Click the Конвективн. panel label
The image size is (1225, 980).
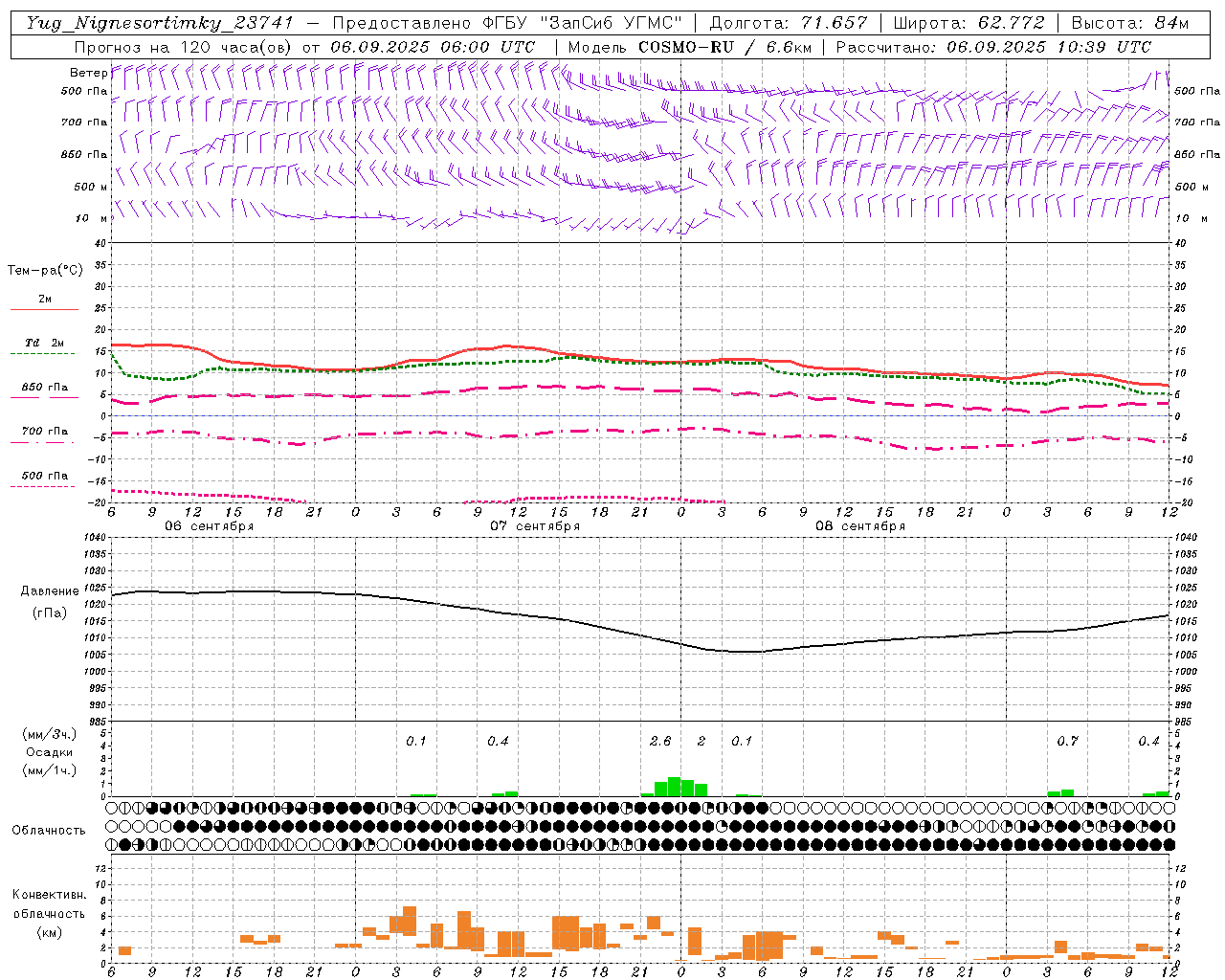pos(50,895)
